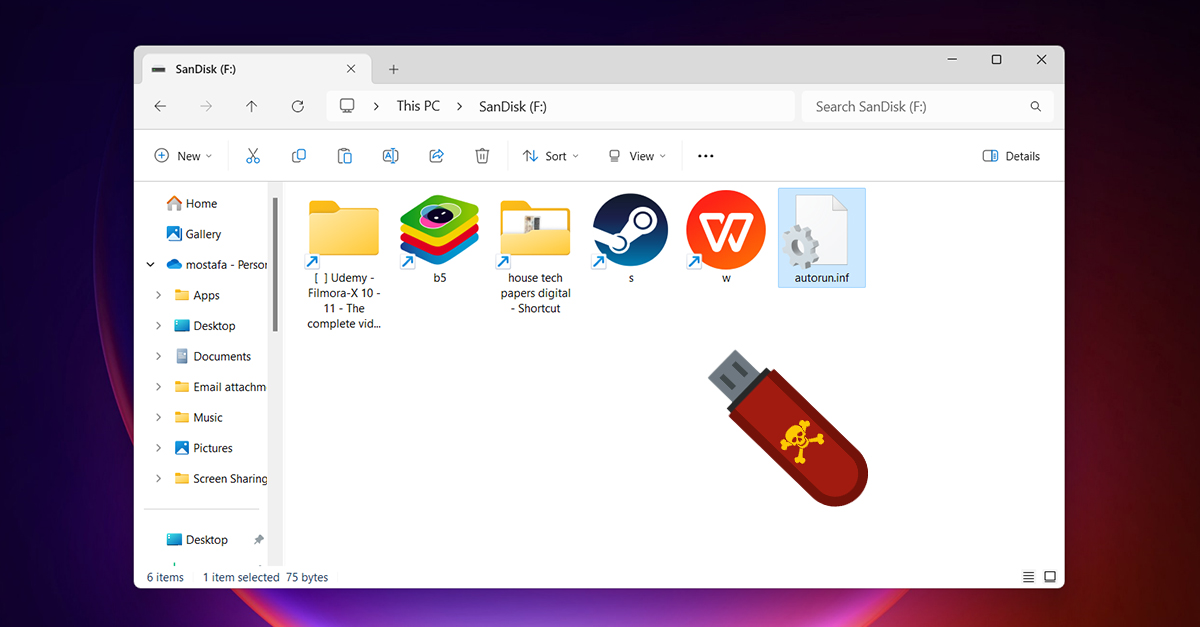The image size is (1200, 627).
Task: Click the Search SanDisk (F:) field
Action: (927, 106)
